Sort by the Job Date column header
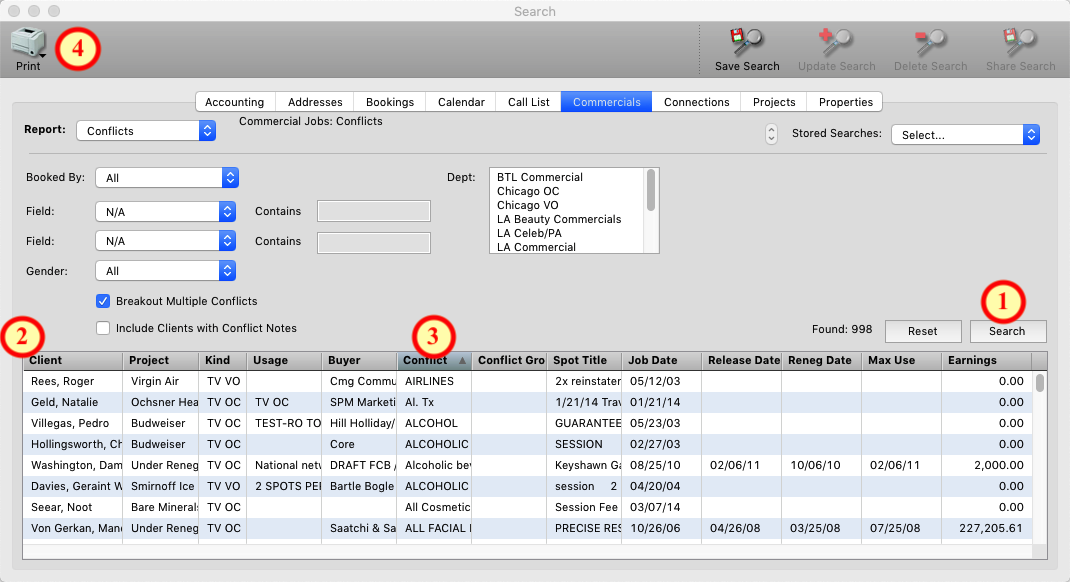The height and width of the screenshot is (582, 1070). click(662, 360)
